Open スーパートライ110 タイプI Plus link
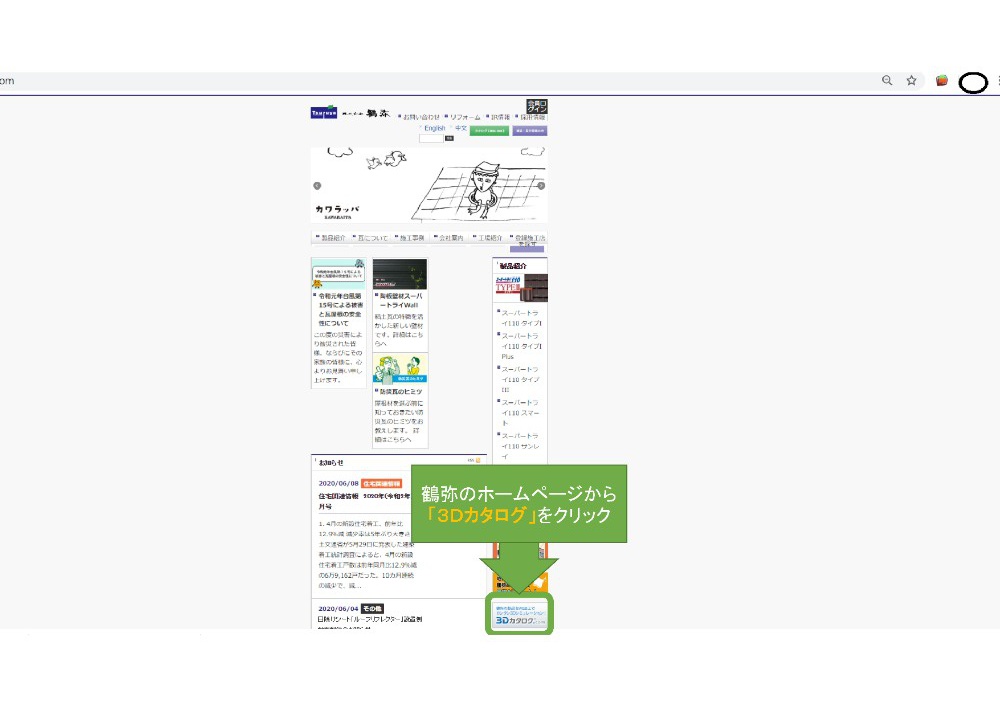This screenshot has width=1000, height=706. click(x=521, y=346)
